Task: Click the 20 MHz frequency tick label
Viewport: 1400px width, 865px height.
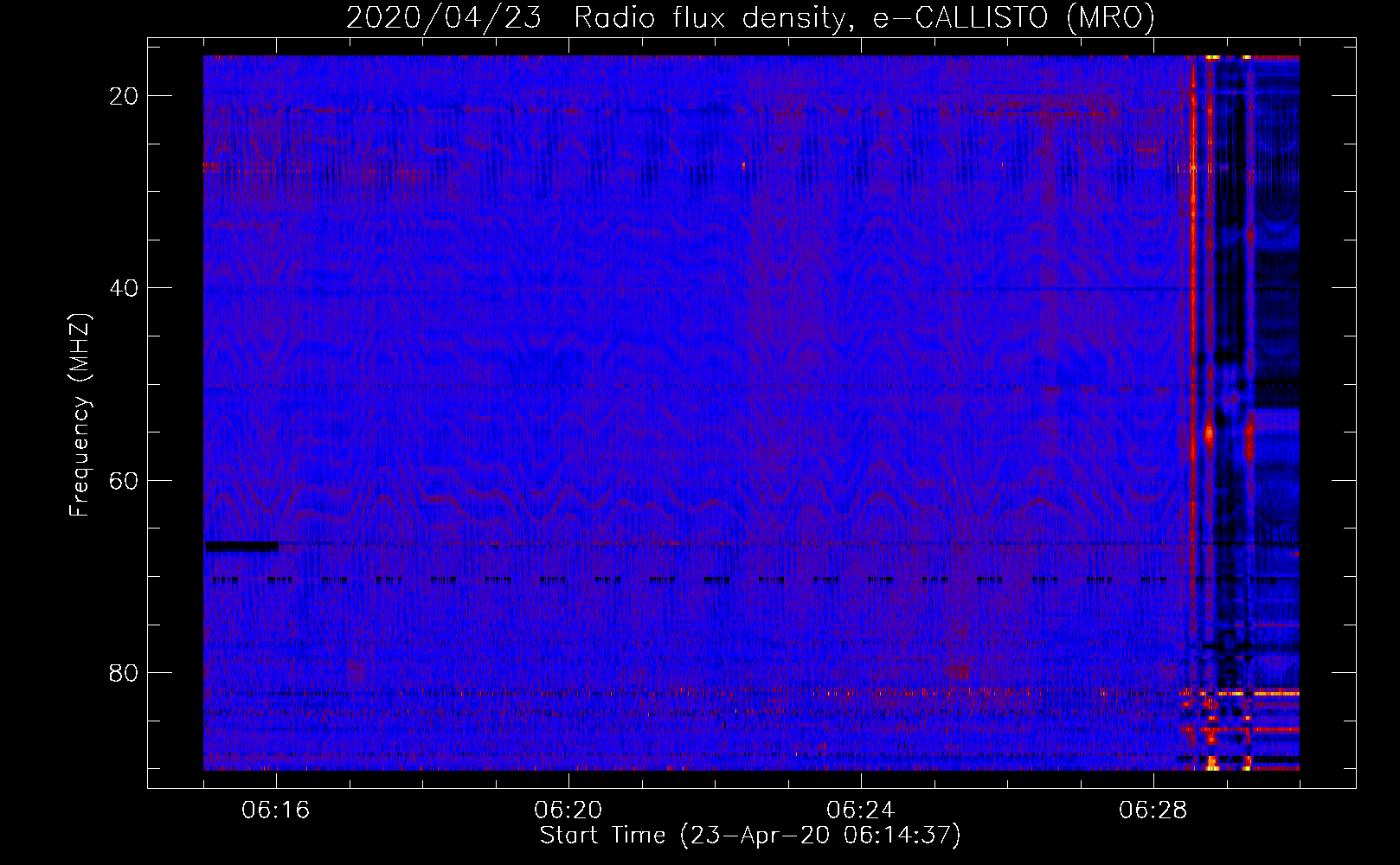Action: tap(125, 96)
